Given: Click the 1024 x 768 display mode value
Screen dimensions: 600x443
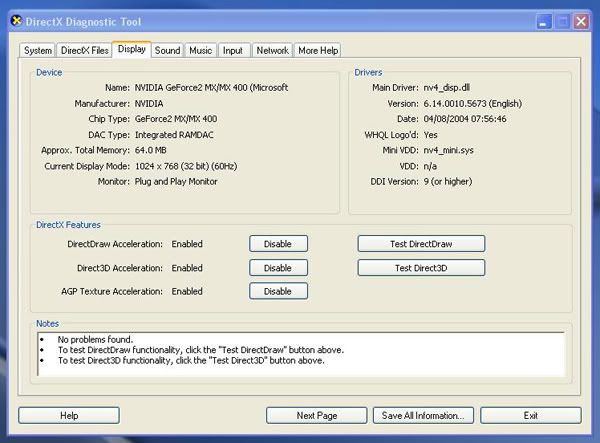Looking at the screenshot, I should coord(186,166).
